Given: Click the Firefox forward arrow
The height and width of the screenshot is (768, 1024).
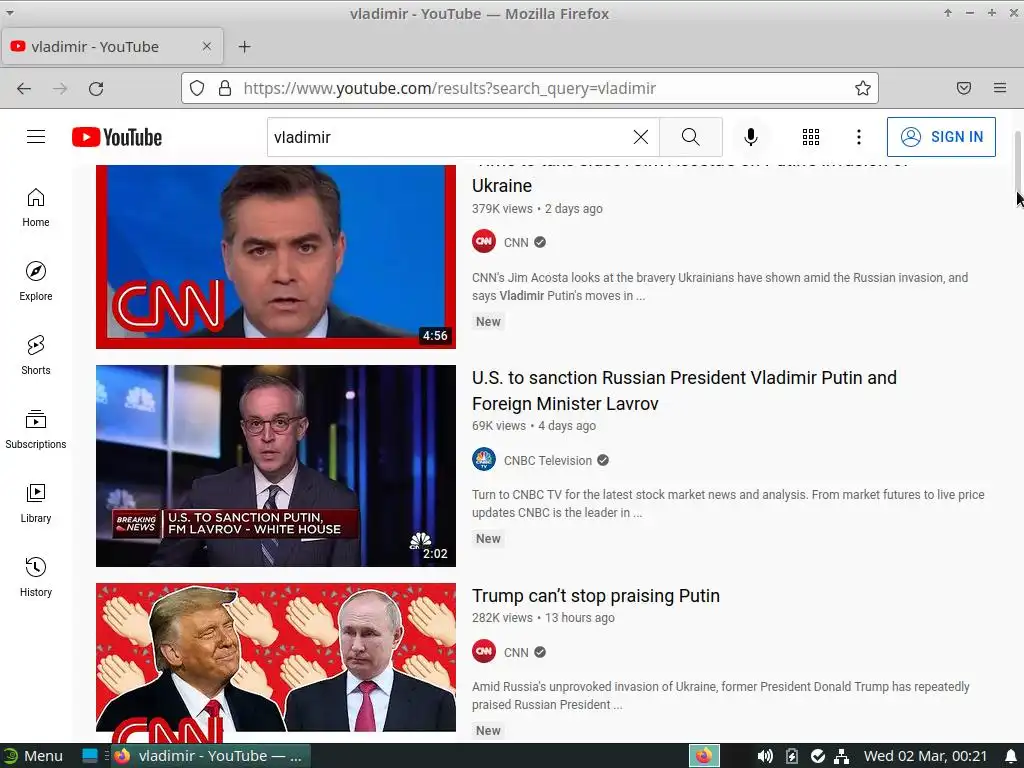Looking at the screenshot, I should [60, 88].
